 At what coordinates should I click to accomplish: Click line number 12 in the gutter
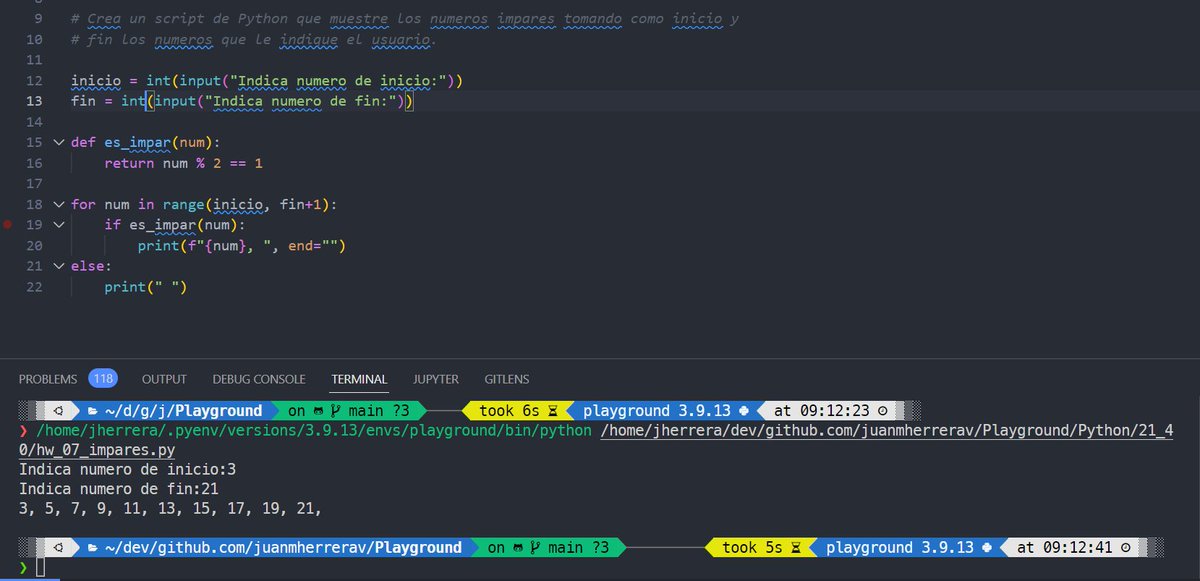click(x=35, y=81)
